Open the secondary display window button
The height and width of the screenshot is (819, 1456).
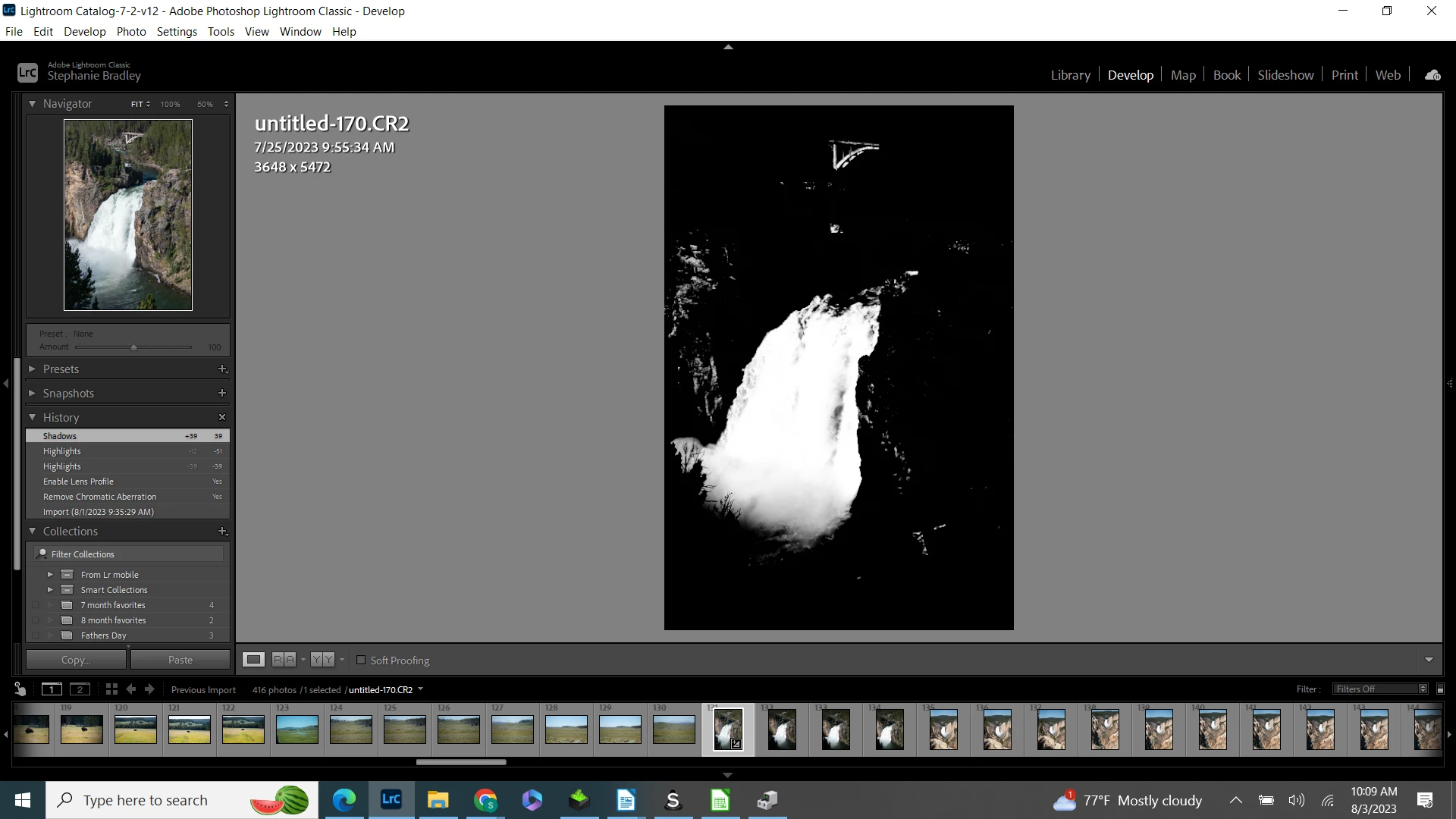point(80,689)
